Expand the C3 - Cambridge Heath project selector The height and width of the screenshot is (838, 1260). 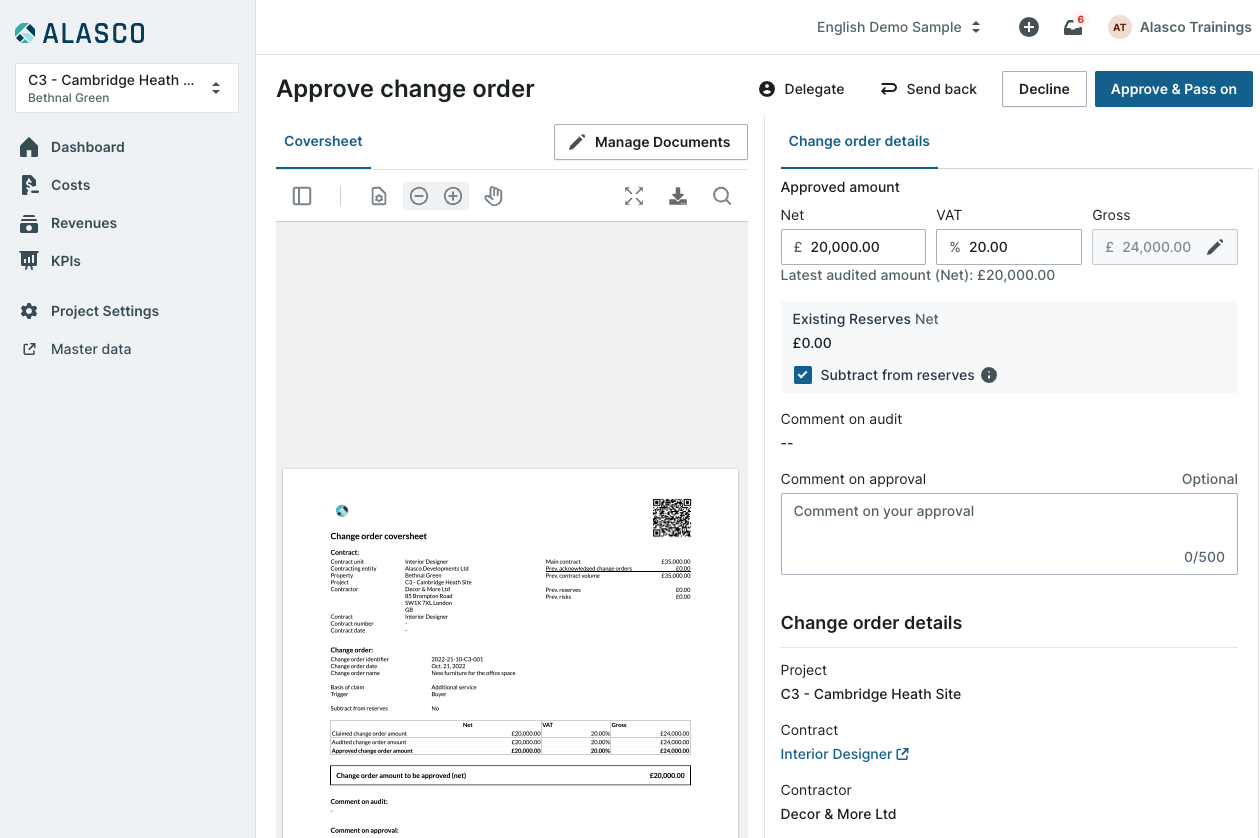(x=127, y=88)
